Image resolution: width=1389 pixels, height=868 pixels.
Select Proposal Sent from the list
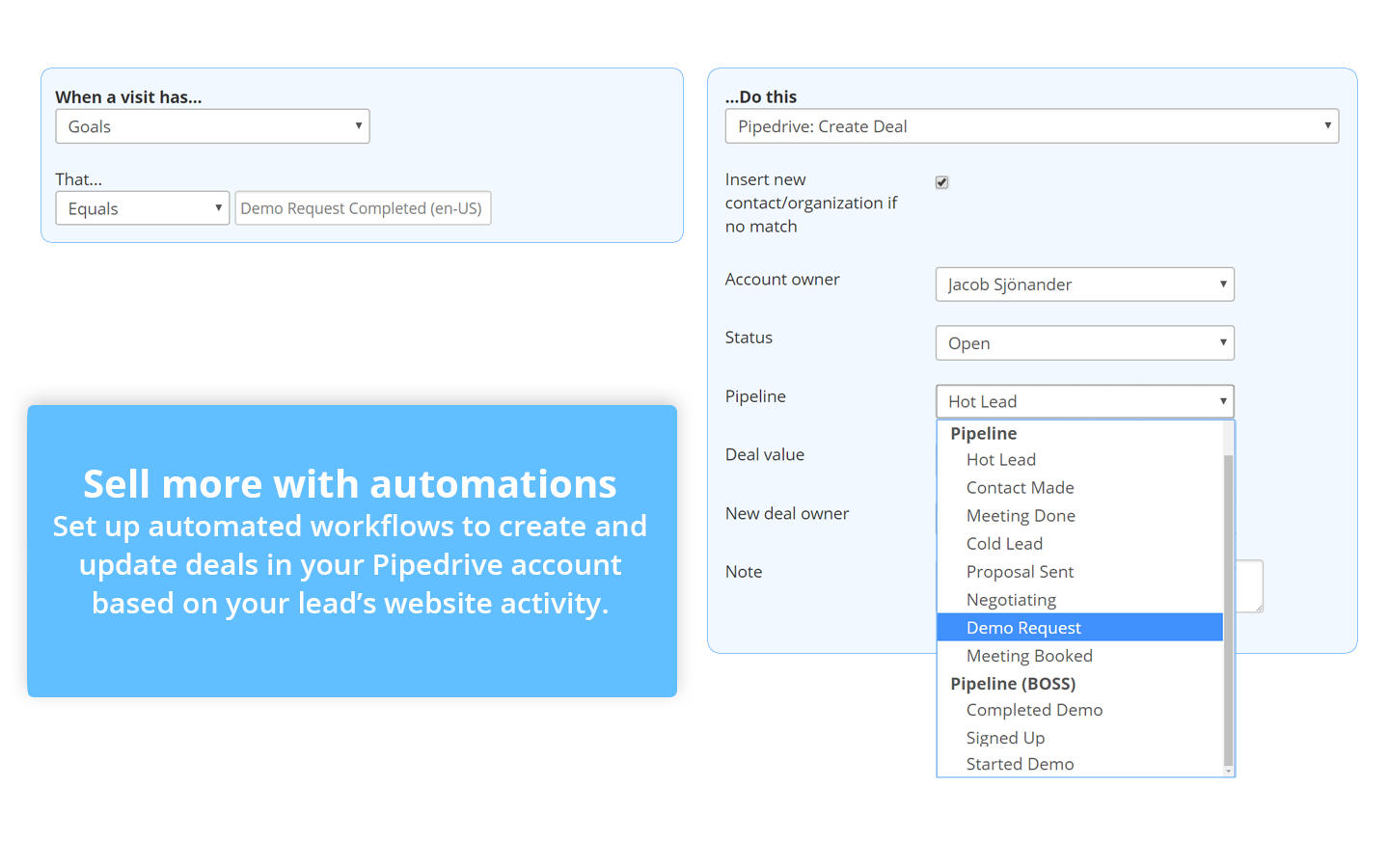1020,571
